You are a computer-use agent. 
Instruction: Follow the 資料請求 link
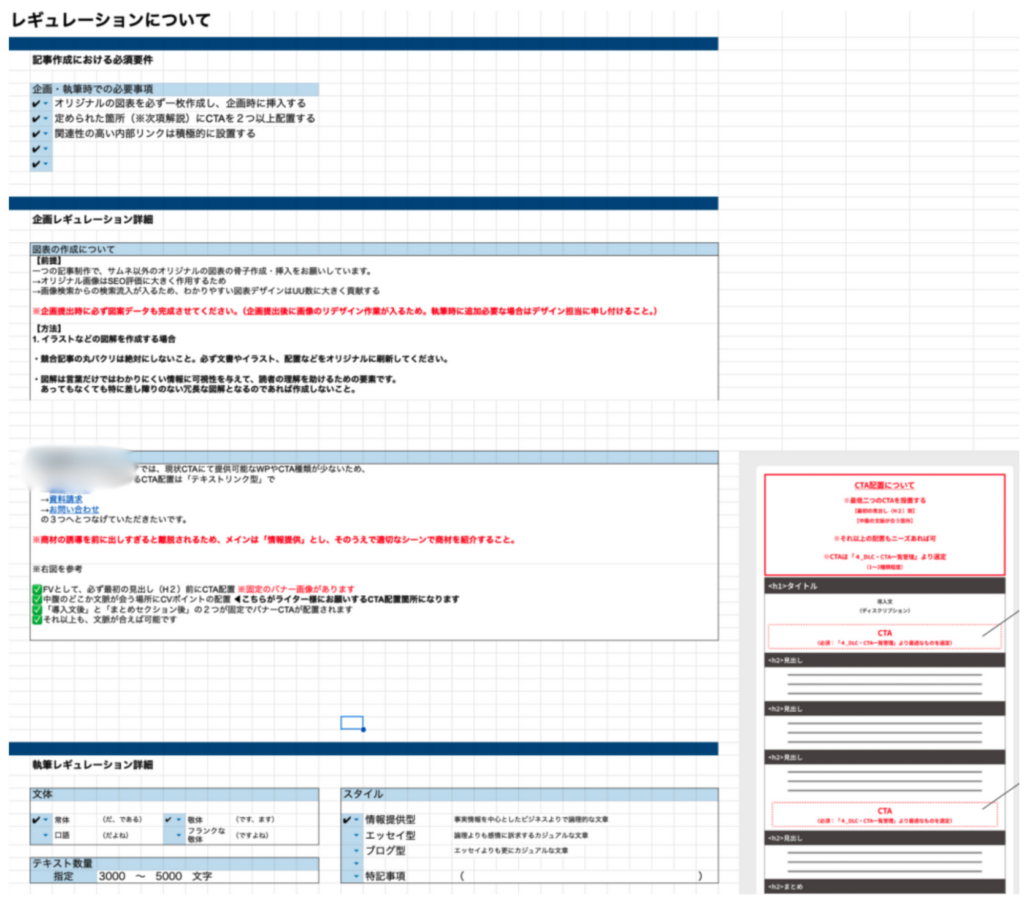(x=65, y=500)
